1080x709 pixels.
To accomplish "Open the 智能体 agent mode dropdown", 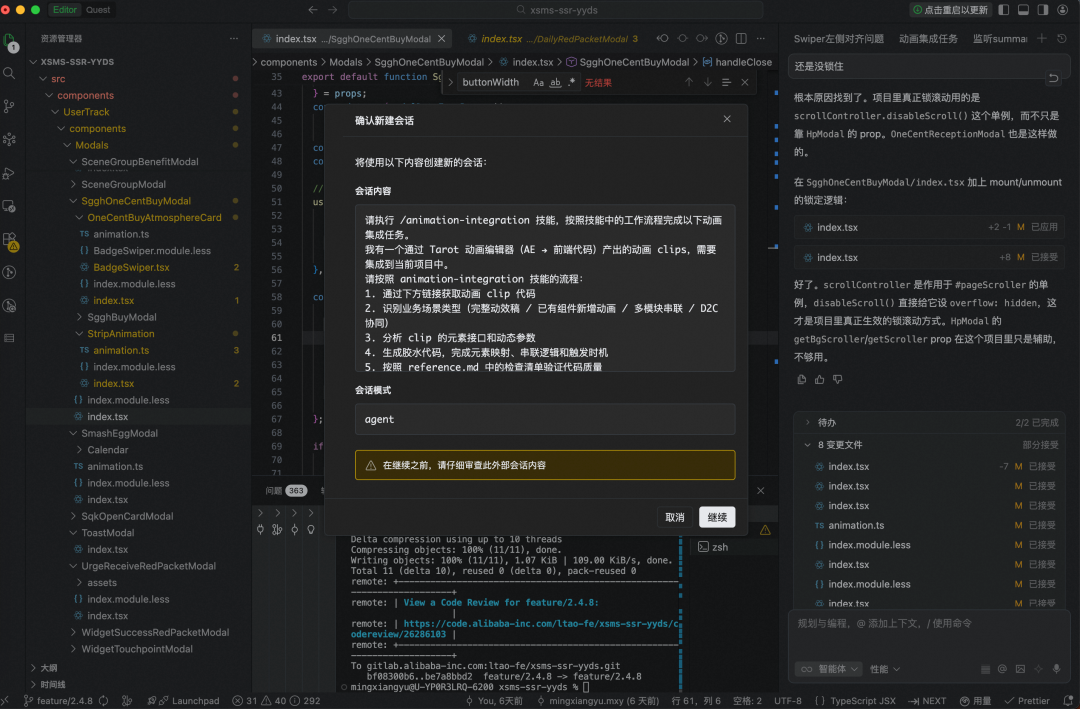I will [x=829, y=669].
